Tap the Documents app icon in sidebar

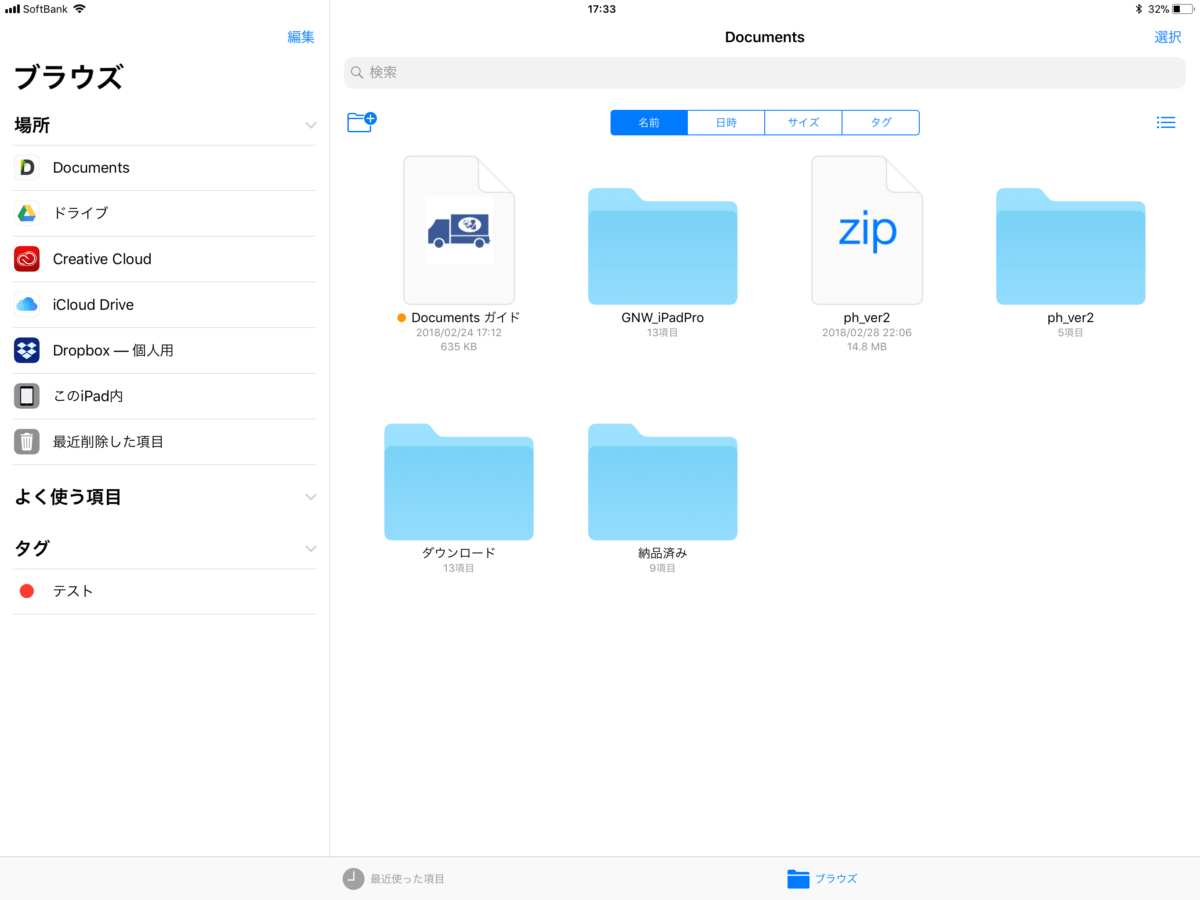(x=27, y=168)
